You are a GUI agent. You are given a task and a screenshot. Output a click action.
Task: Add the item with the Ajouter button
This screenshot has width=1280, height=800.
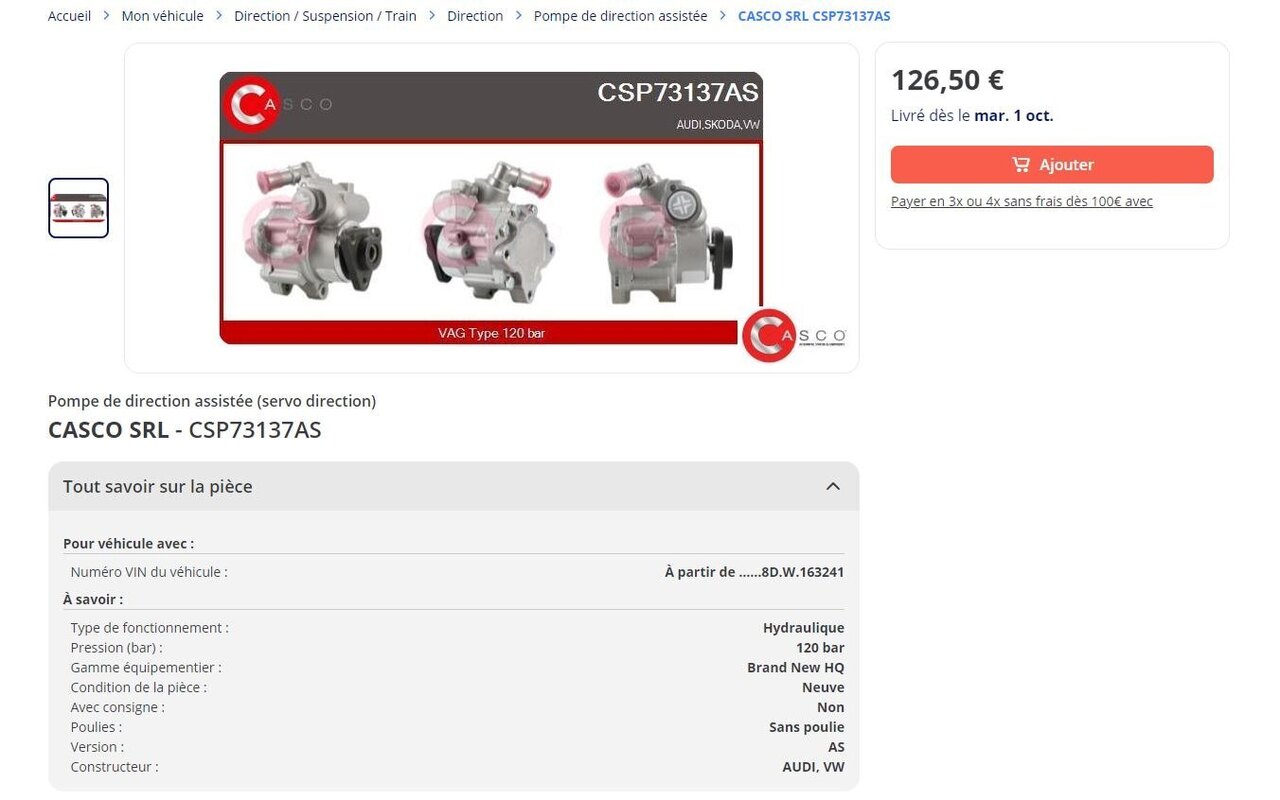point(1052,164)
